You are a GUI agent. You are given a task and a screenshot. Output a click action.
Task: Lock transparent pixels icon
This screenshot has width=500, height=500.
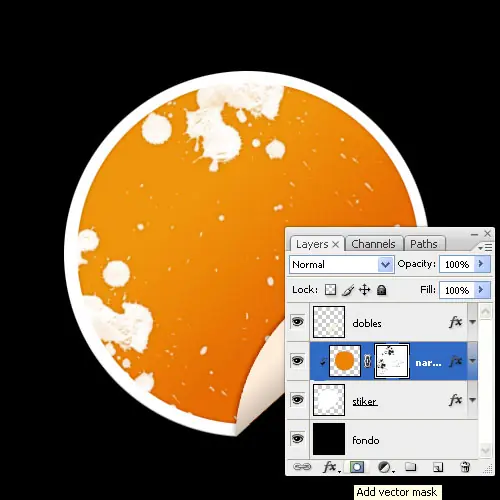[x=330, y=290]
